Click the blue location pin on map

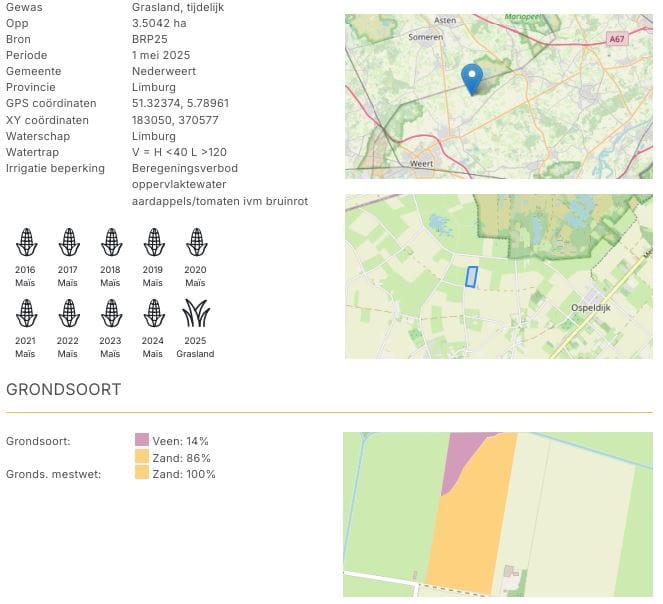[x=471, y=77]
